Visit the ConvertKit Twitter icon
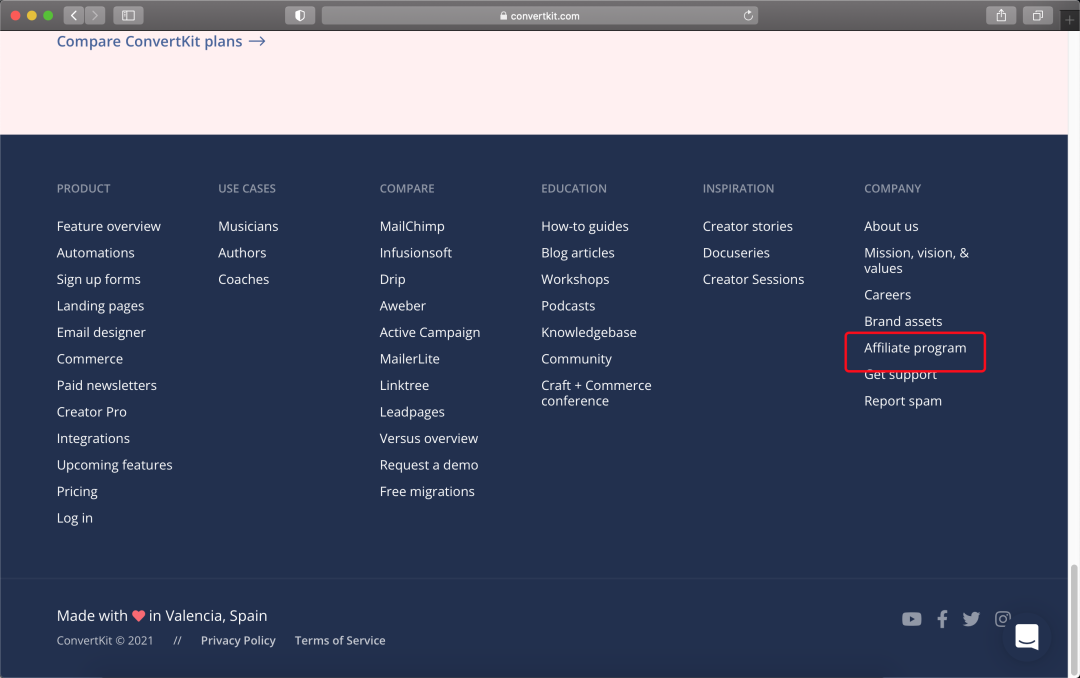The image size is (1080, 678). [971, 619]
